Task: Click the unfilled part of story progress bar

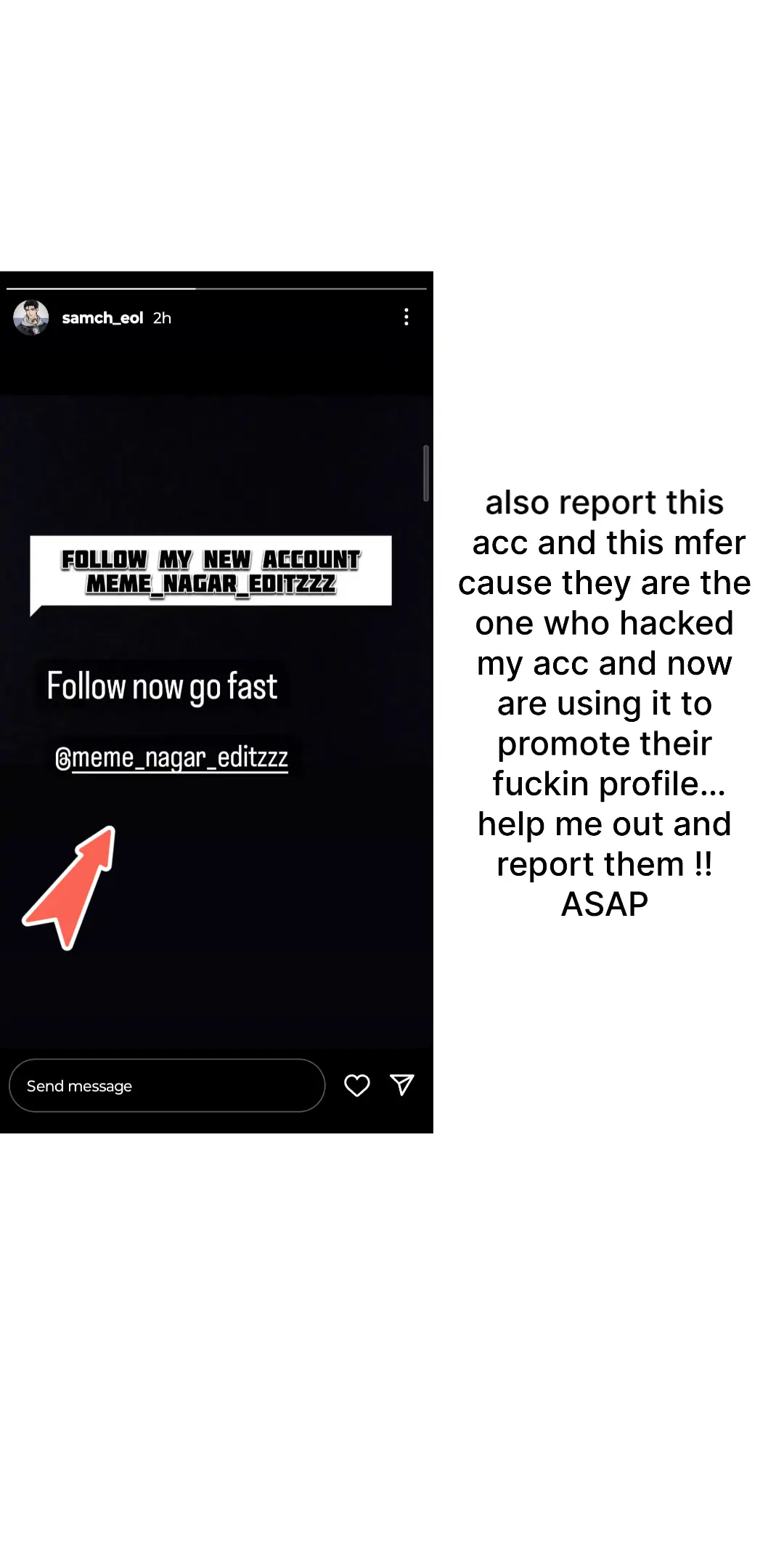Action: click(311, 288)
